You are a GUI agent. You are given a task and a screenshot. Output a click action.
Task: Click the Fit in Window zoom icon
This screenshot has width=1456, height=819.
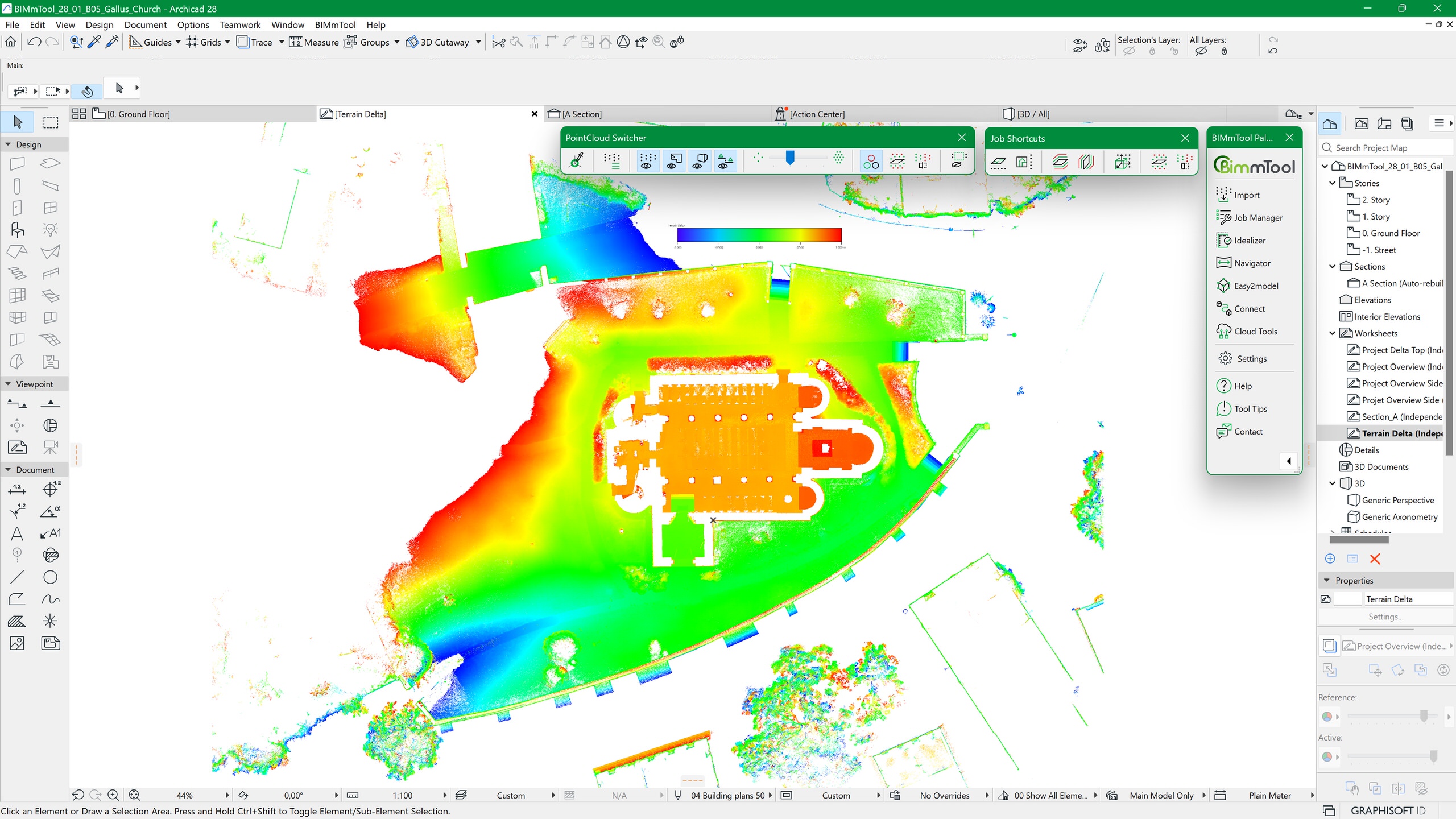coord(134,795)
